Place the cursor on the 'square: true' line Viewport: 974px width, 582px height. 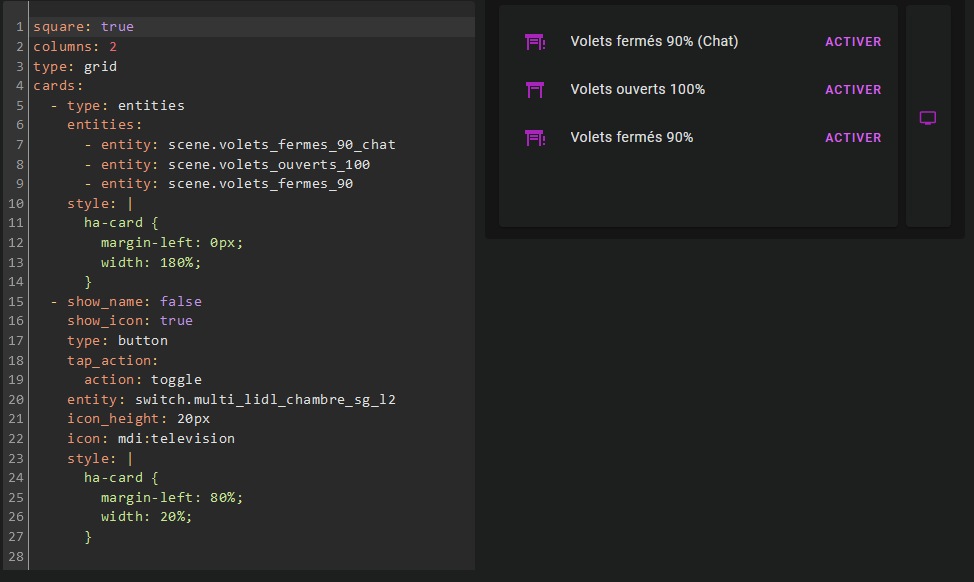click(83, 27)
